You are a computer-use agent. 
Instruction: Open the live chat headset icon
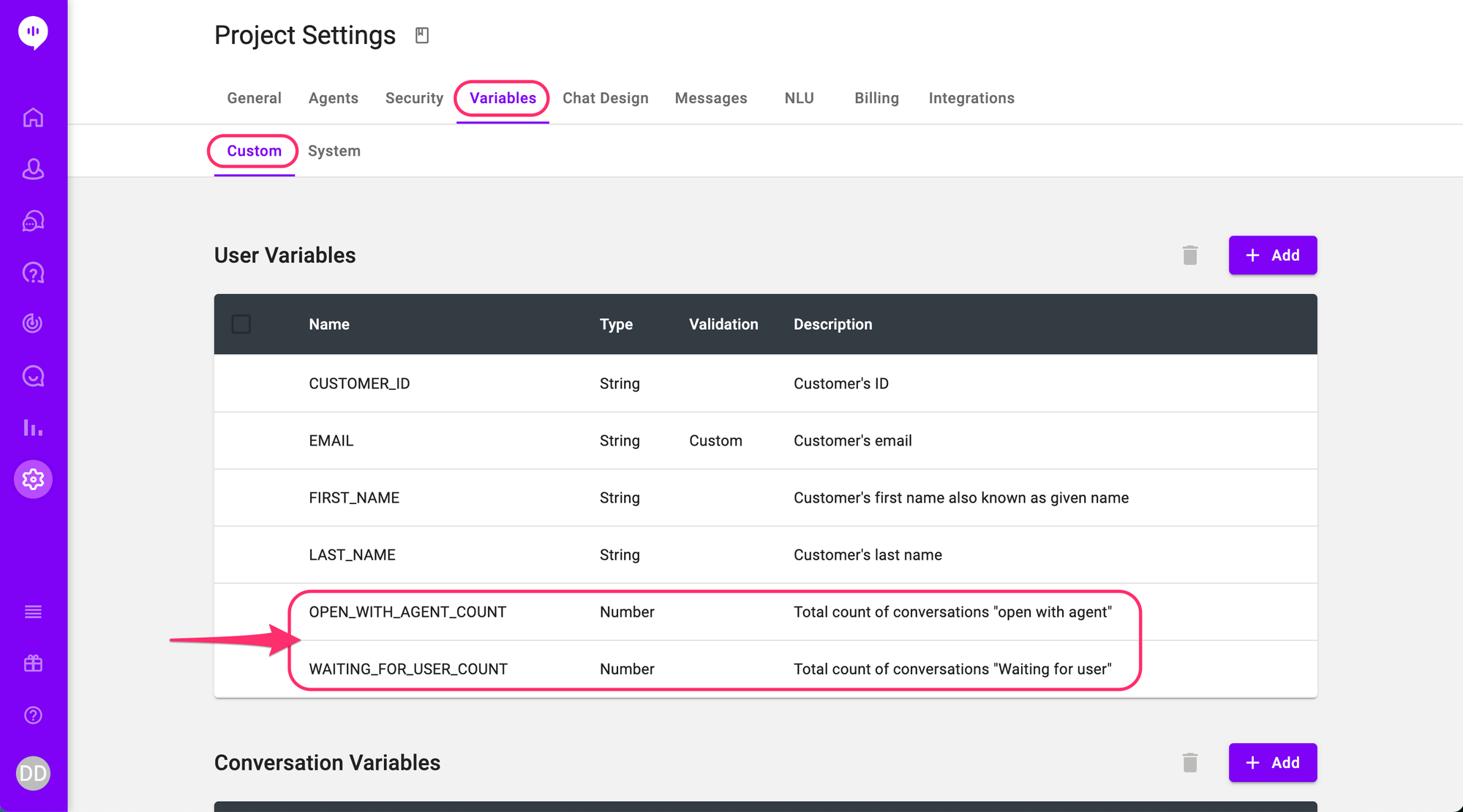coord(33,221)
